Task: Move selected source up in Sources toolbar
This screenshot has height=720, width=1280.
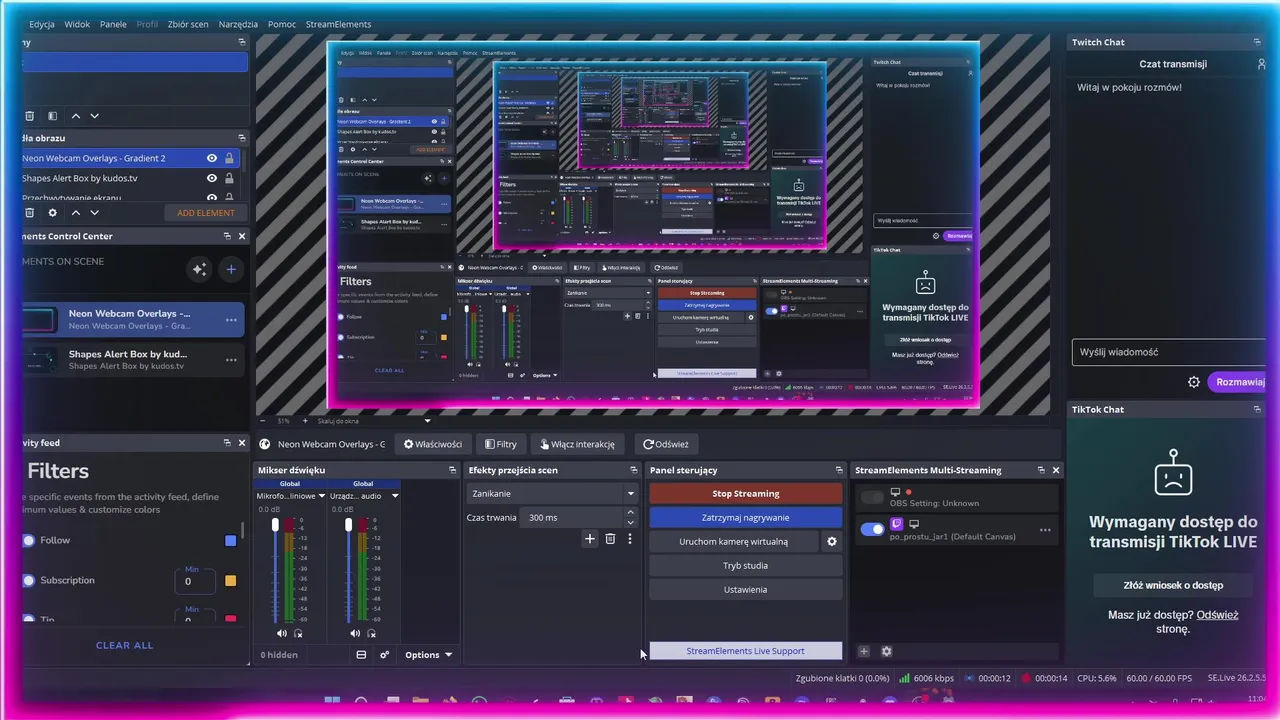Action: 75,212
